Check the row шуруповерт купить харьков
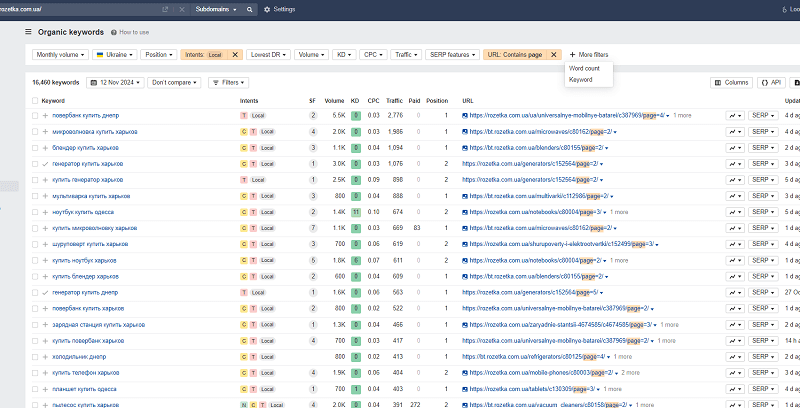800x408 pixels. point(35,244)
